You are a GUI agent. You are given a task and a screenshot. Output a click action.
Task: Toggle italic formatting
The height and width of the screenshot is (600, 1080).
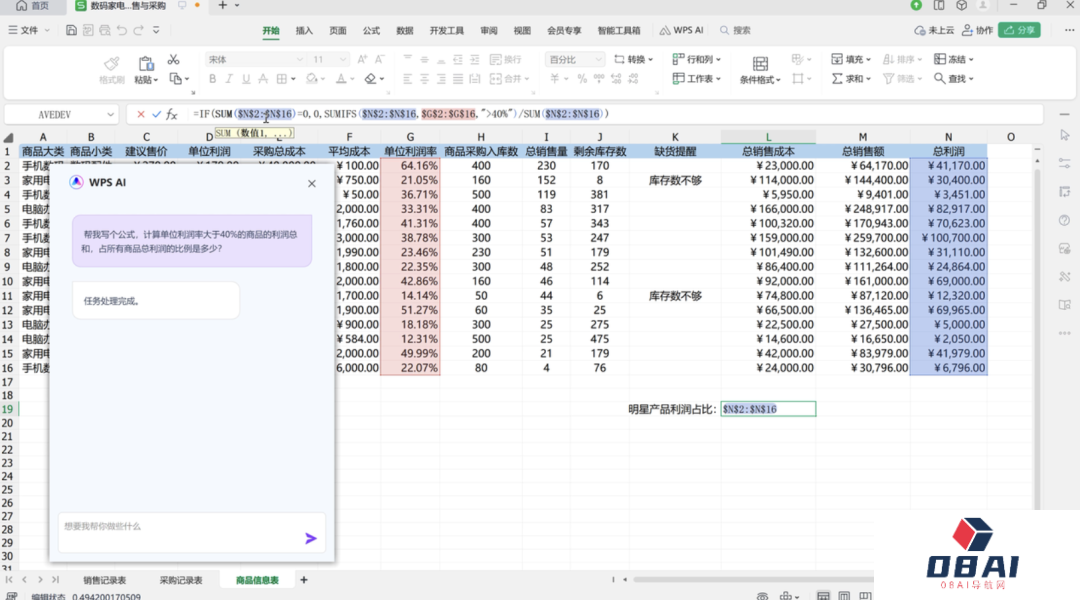pos(230,78)
